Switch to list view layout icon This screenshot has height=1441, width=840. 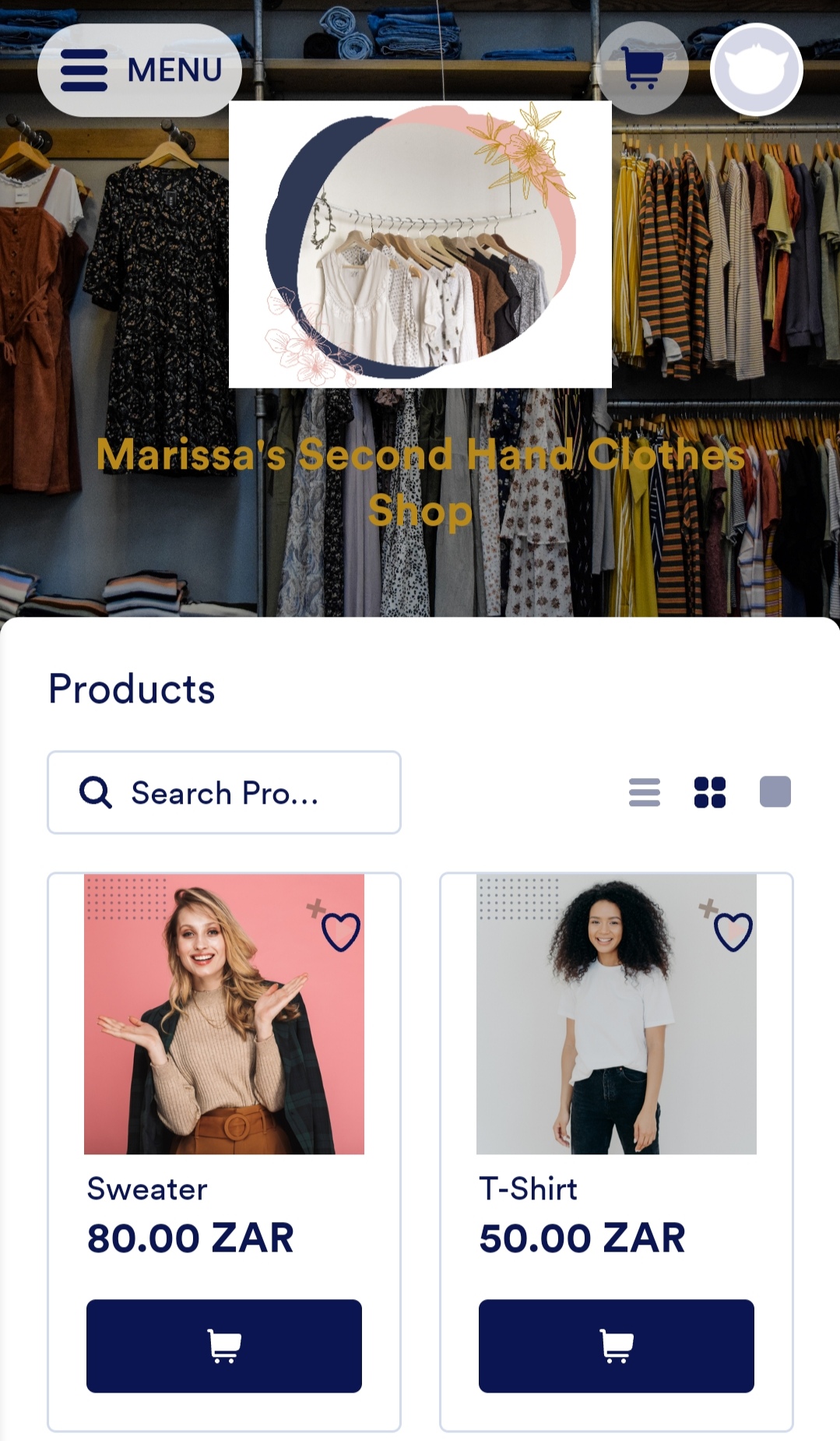point(645,792)
